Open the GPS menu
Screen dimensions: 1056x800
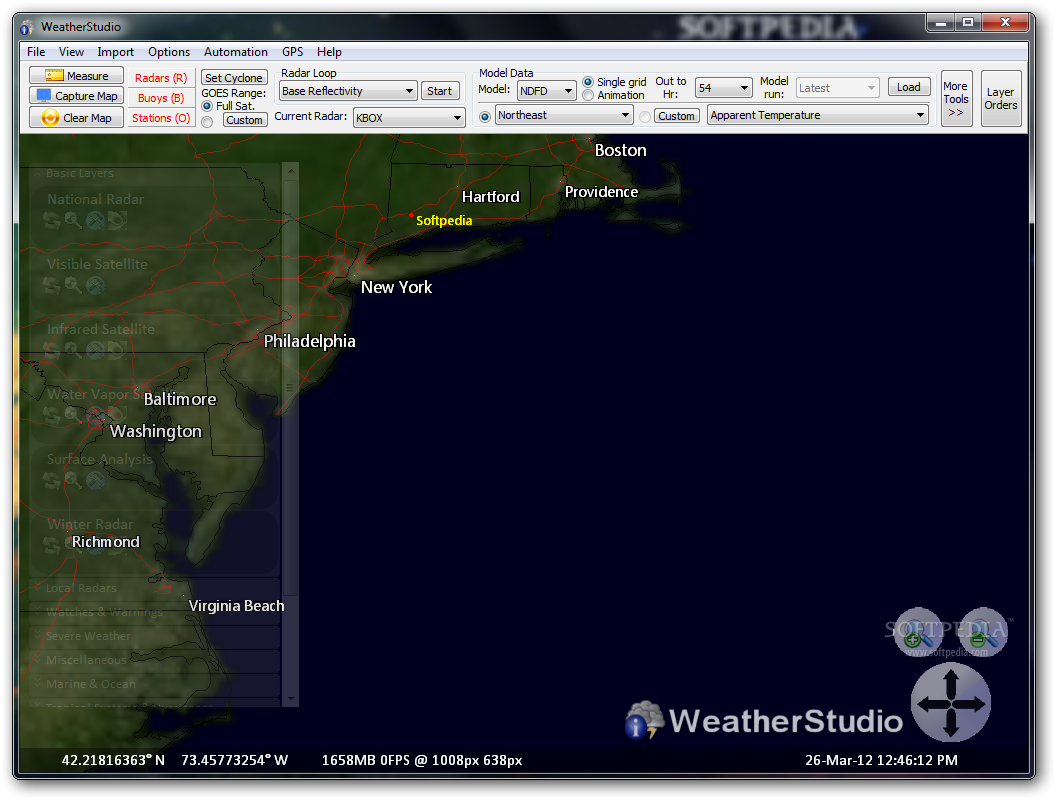coord(292,52)
